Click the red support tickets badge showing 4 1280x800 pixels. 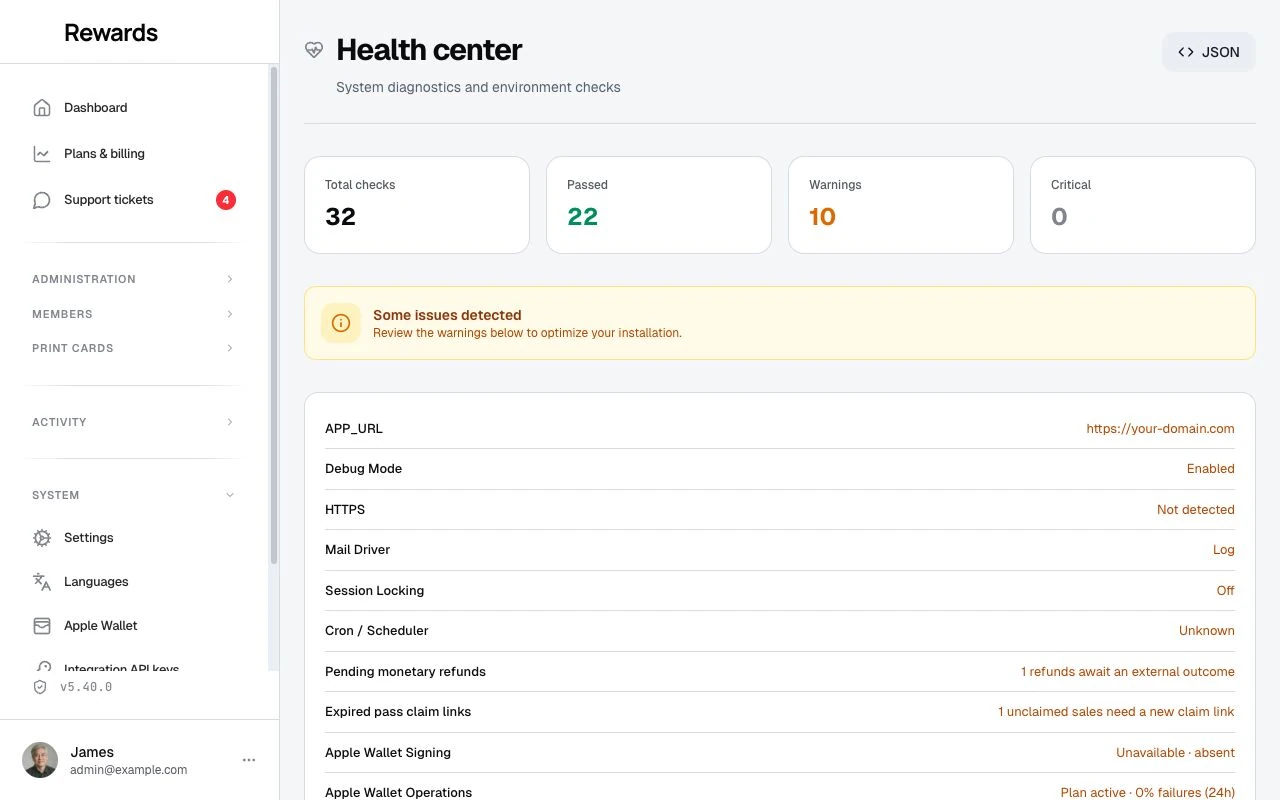pos(226,200)
